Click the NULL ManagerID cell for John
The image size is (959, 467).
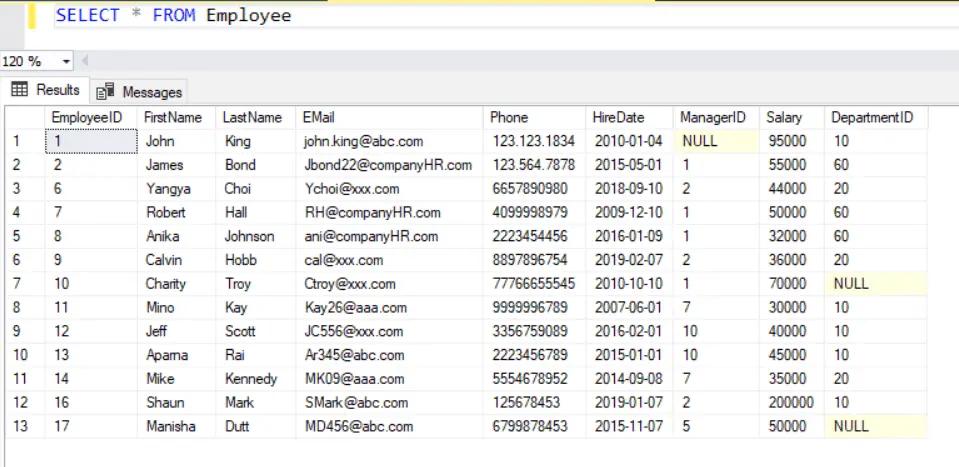pos(700,142)
